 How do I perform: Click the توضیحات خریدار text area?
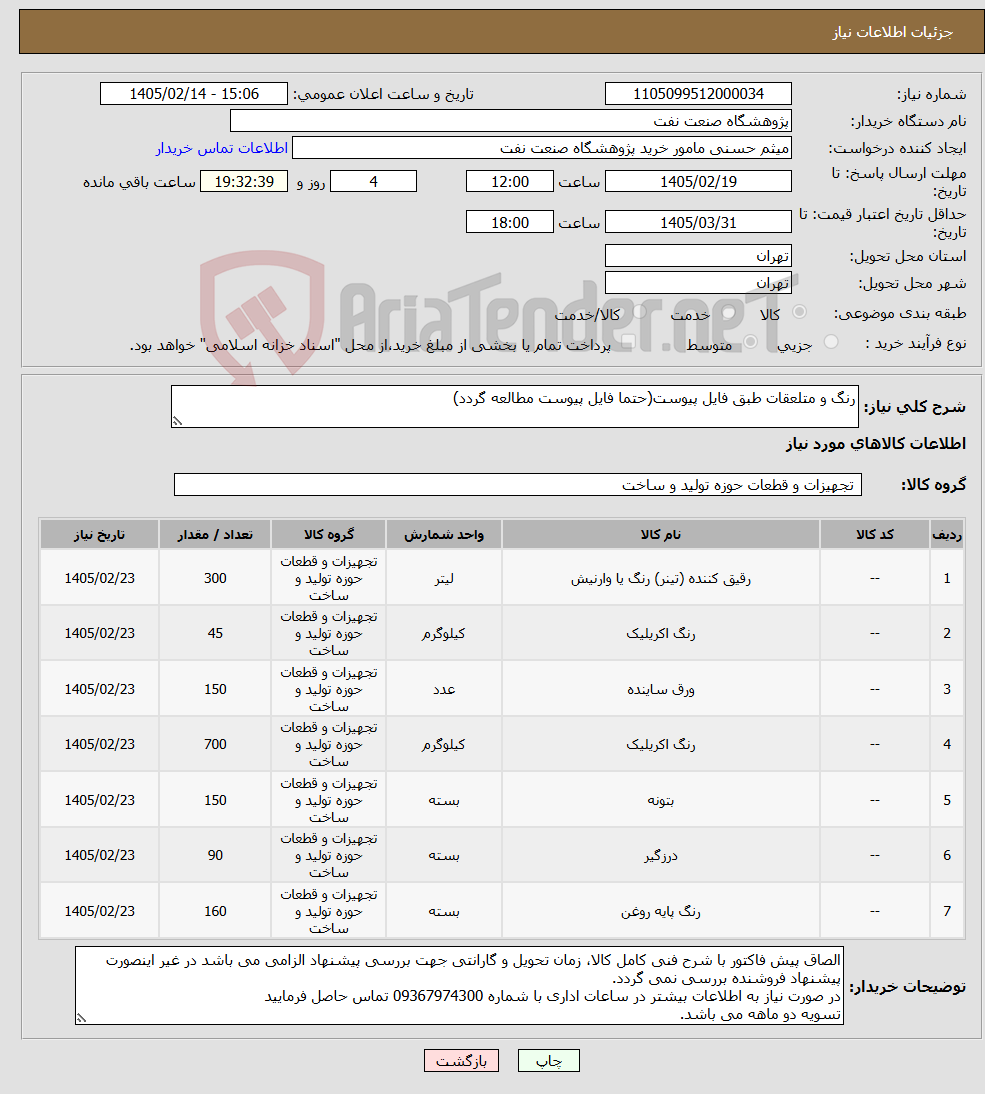pyautogui.click(x=459, y=985)
